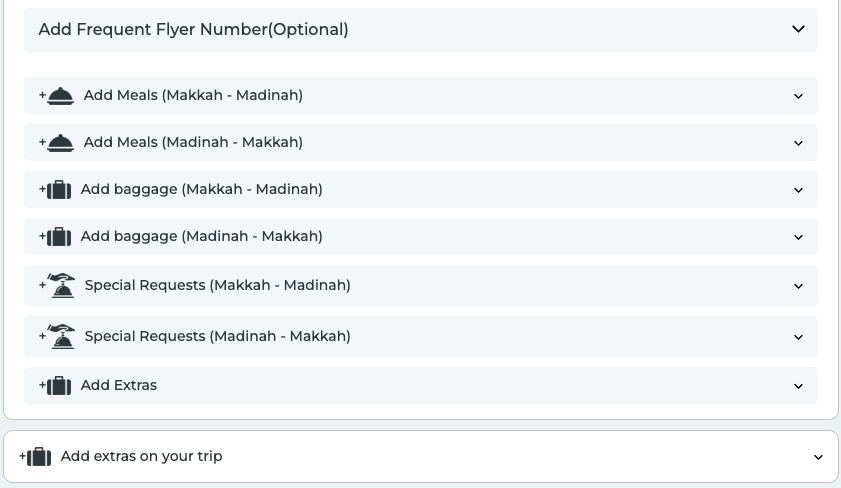Click the service bell icon for Madinah - Makkah requests

(62, 336)
